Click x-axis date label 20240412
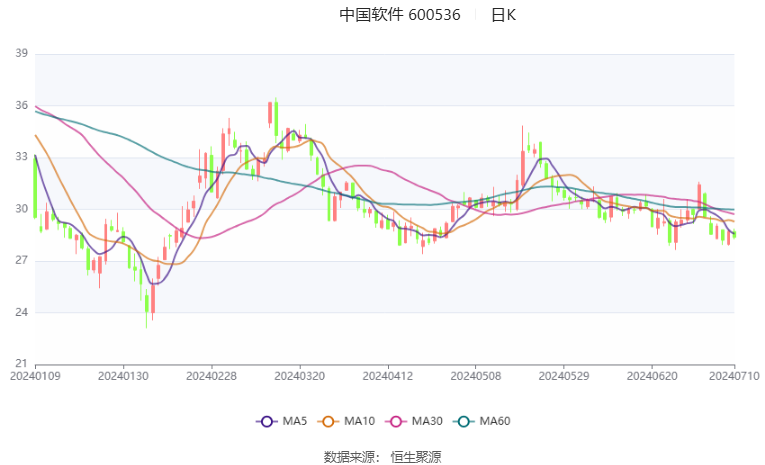Image resolution: width=765 pixels, height=465 pixels. pos(387,376)
